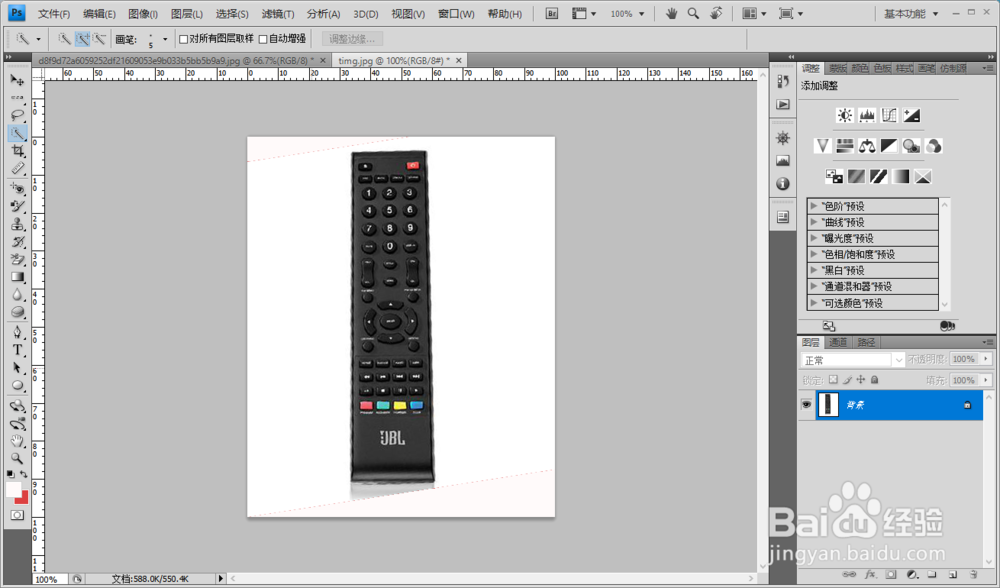Click the foreground color swatch

(13, 489)
